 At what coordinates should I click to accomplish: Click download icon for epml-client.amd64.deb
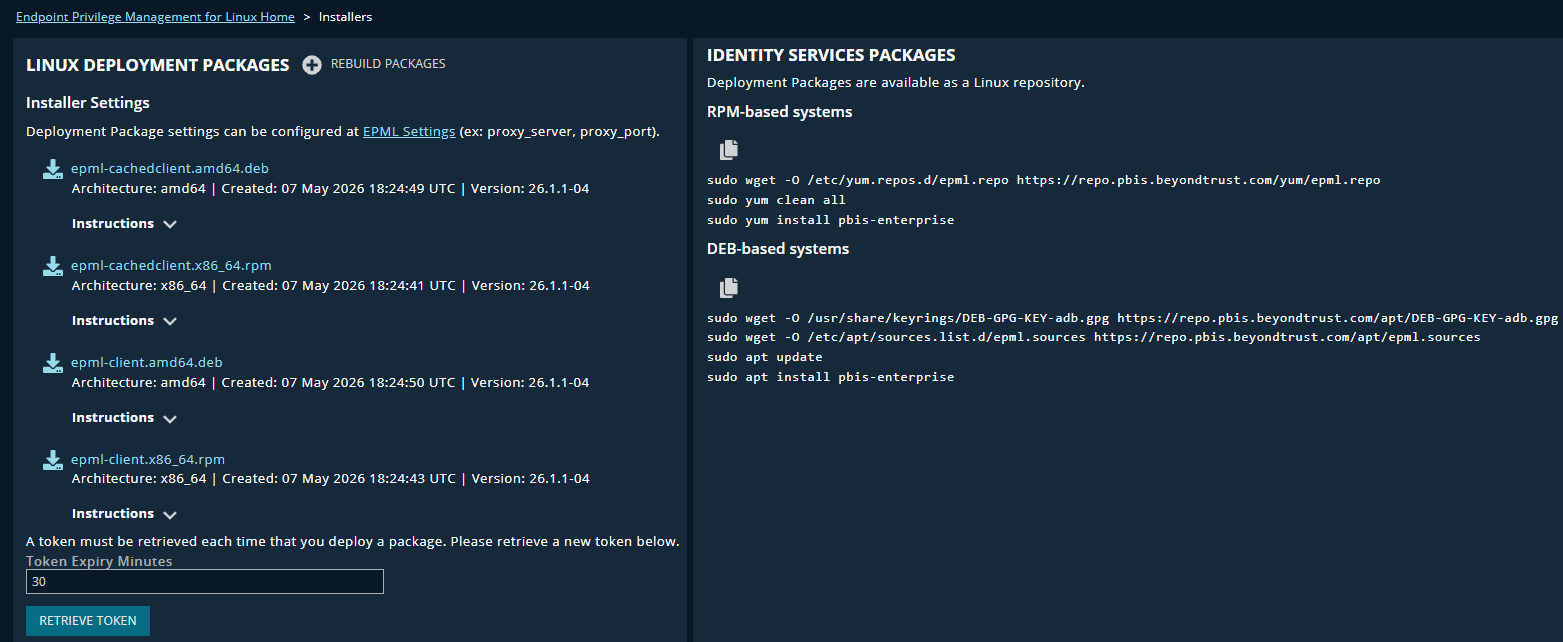point(53,363)
